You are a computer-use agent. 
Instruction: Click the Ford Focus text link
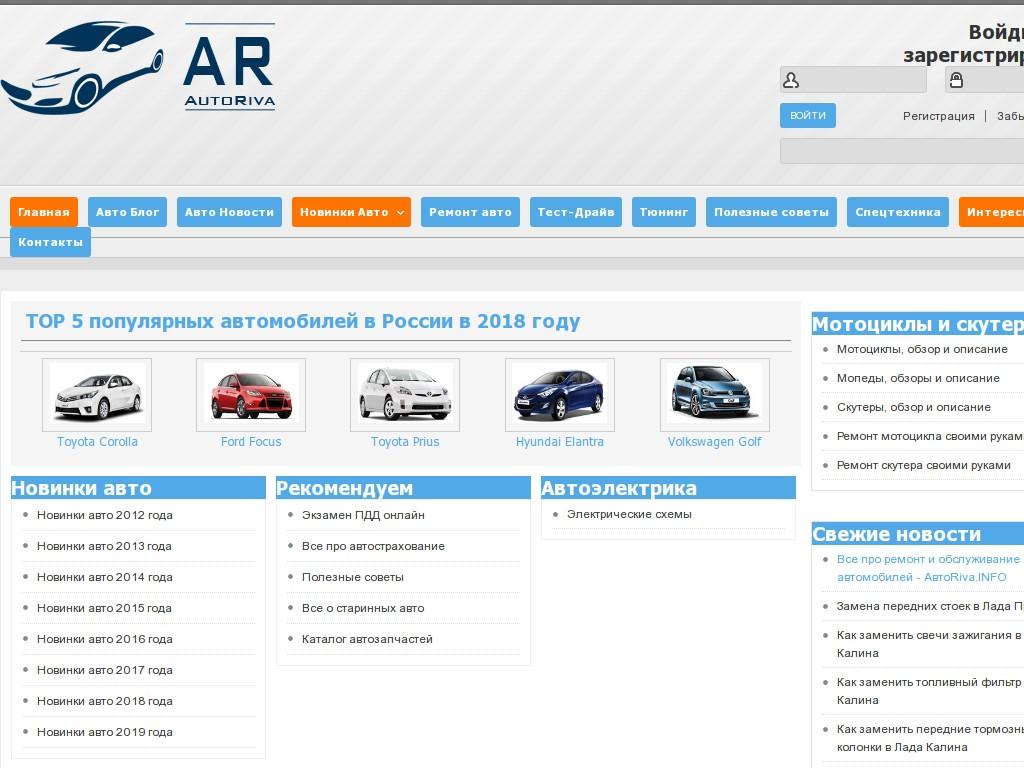point(251,442)
